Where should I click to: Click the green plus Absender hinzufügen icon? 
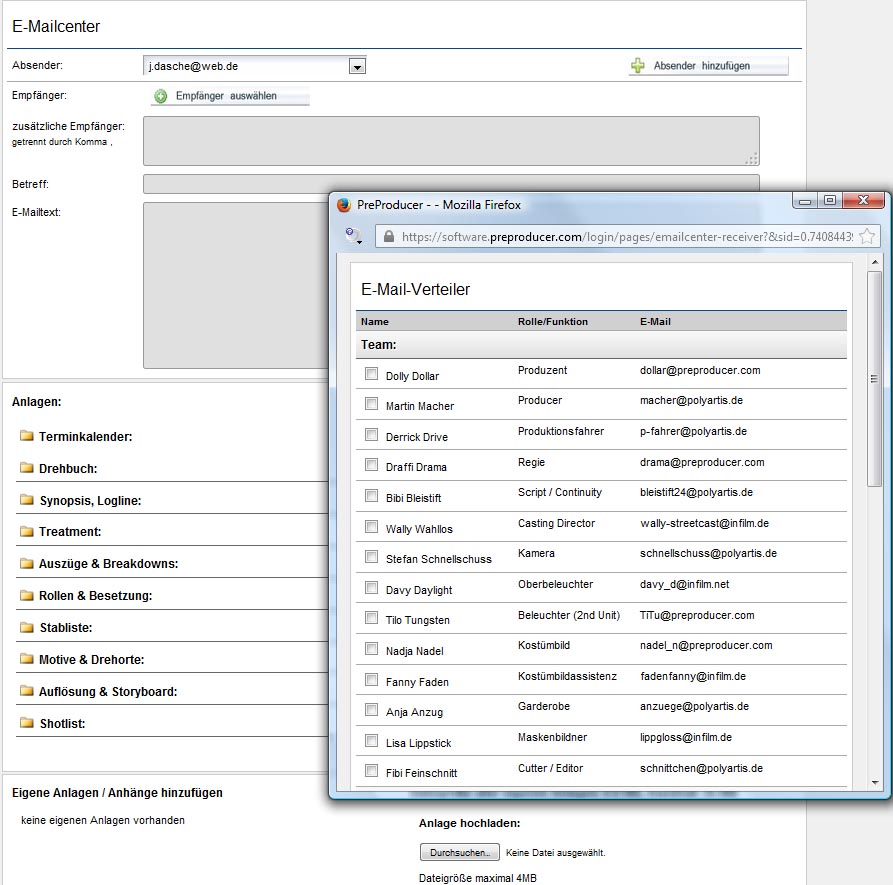(637, 65)
